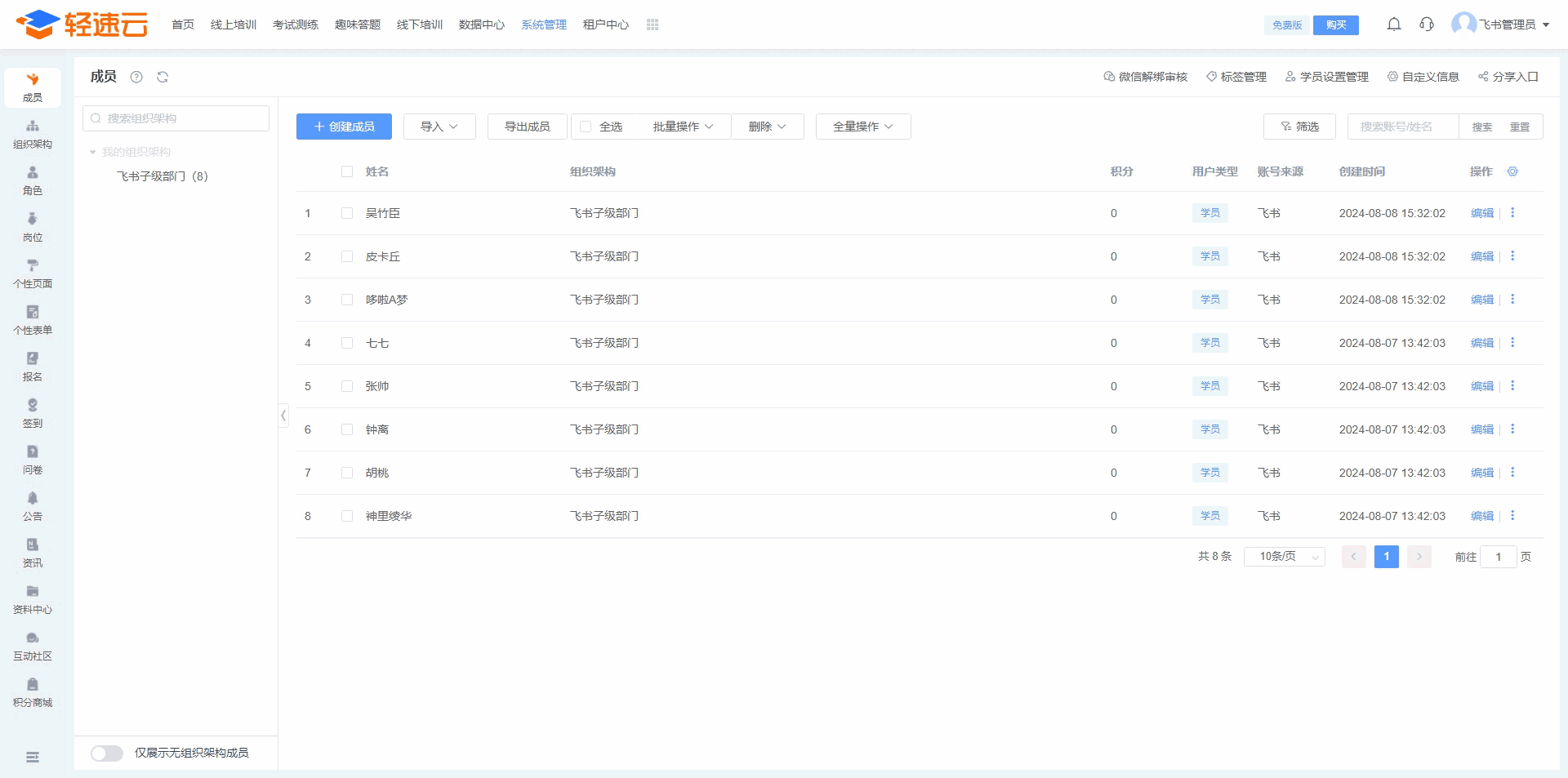Switch to 数据中心 in top menu
The image size is (1568, 778).
[481, 24]
